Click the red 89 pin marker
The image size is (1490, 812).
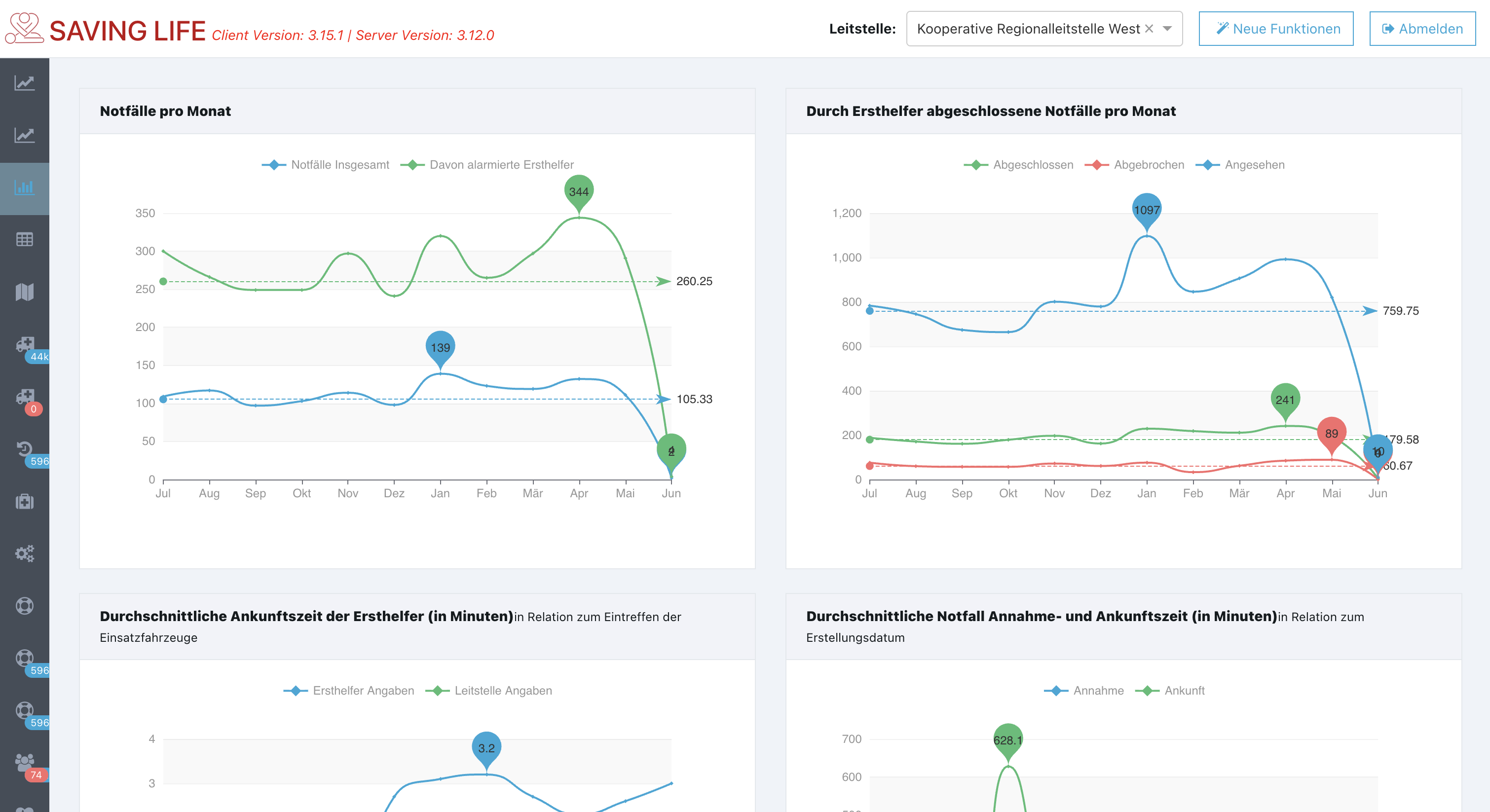point(1332,433)
